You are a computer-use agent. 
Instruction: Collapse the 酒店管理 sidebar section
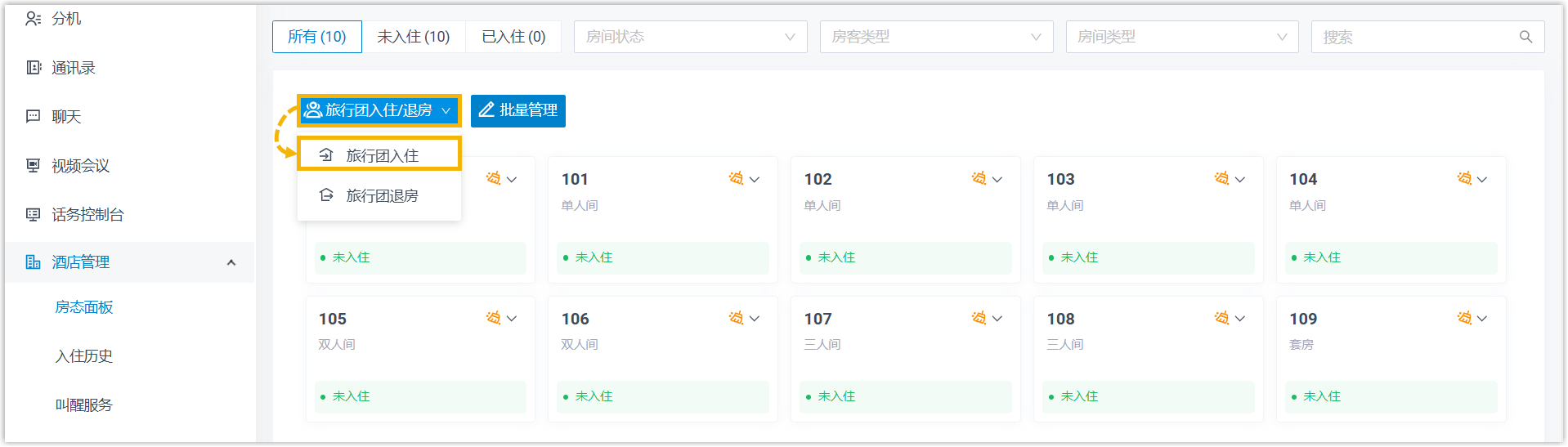(x=231, y=262)
